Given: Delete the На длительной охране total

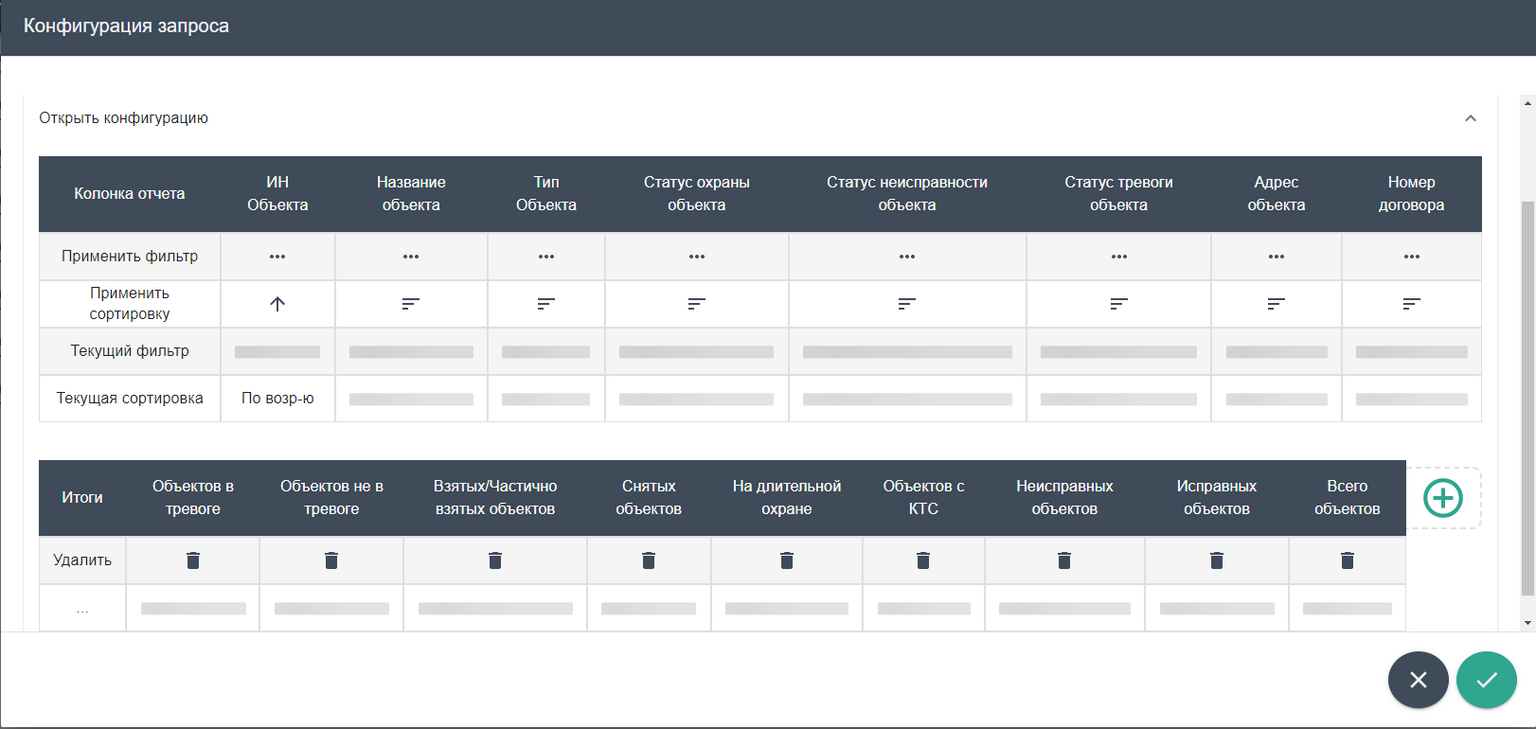Looking at the screenshot, I should coord(787,560).
